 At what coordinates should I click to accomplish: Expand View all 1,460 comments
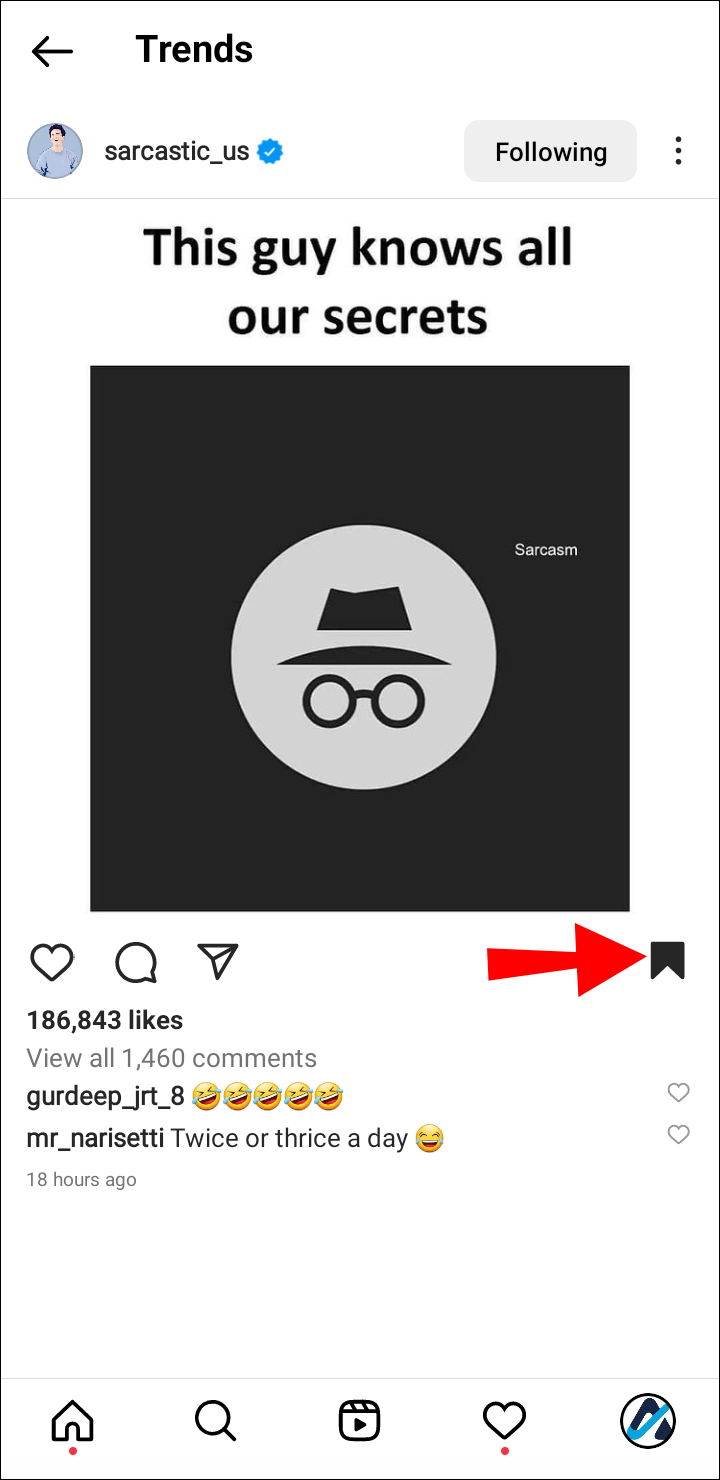pyautogui.click(x=171, y=1058)
